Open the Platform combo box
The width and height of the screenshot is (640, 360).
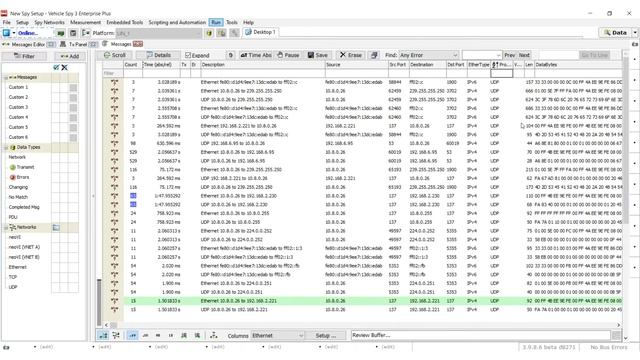tap(159, 33)
